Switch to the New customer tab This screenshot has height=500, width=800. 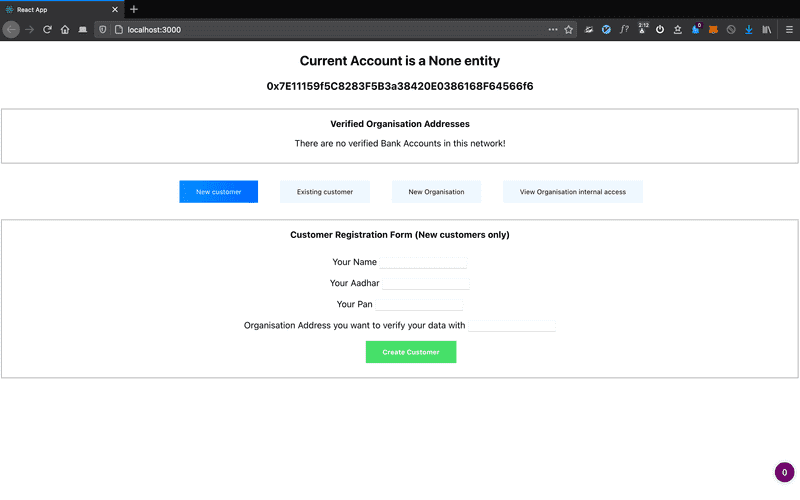pyautogui.click(x=218, y=192)
